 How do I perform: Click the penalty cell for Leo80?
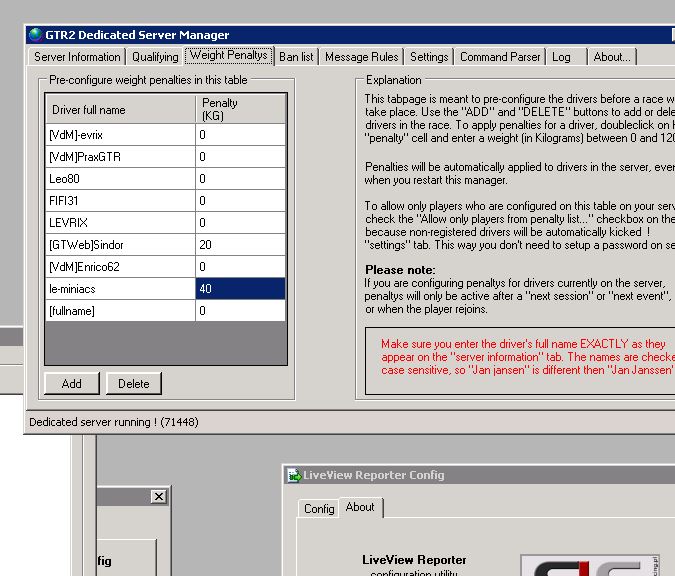(x=241, y=179)
